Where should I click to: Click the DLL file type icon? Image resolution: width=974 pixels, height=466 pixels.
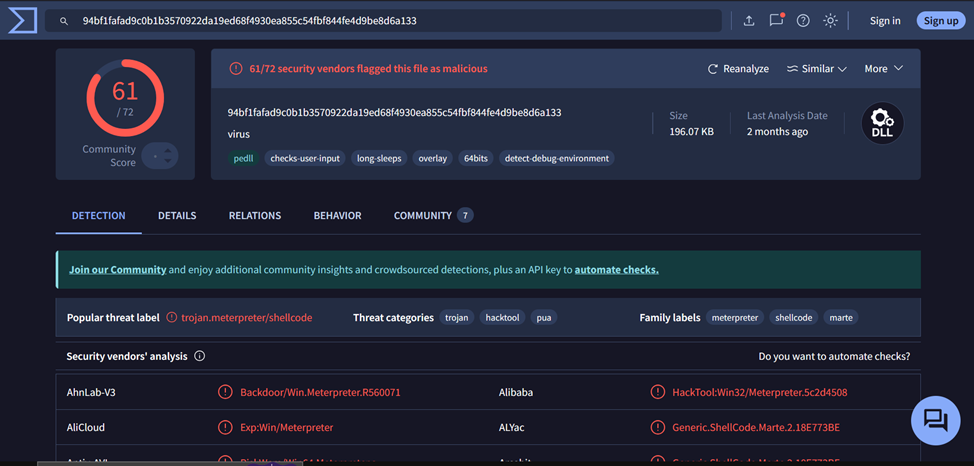tap(883, 123)
